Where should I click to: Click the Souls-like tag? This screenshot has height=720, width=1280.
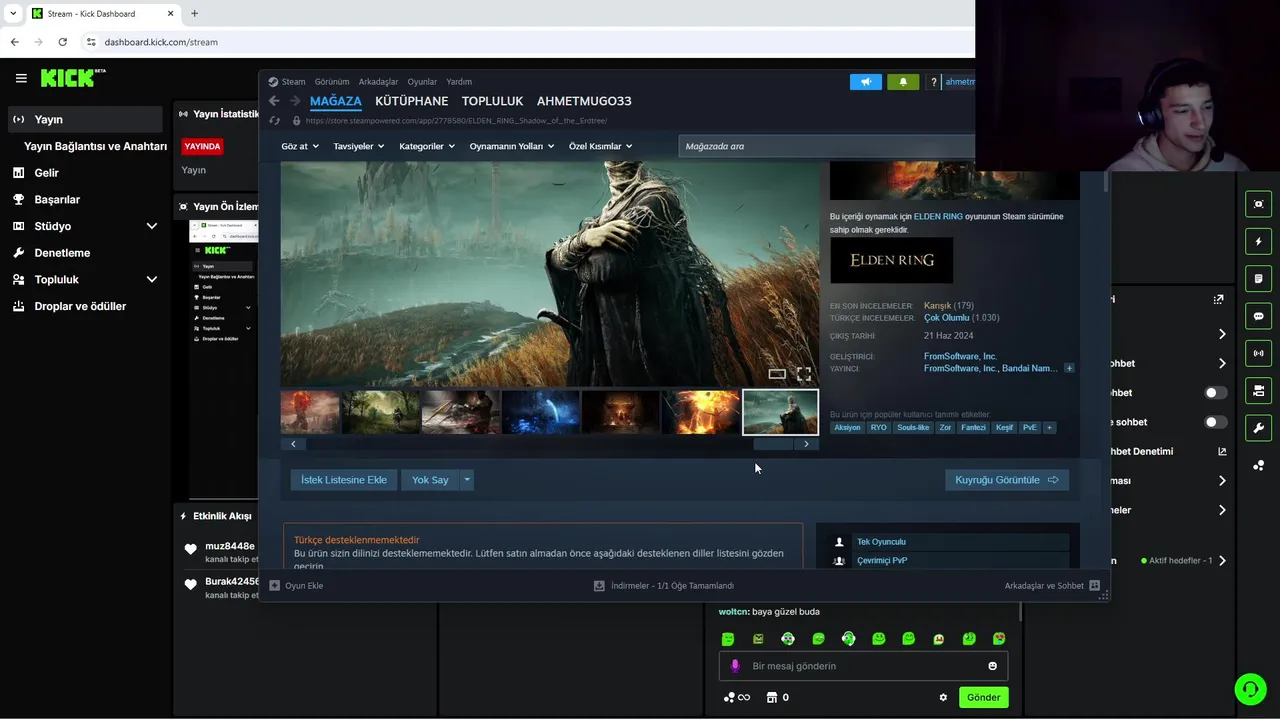coord(913,427)
